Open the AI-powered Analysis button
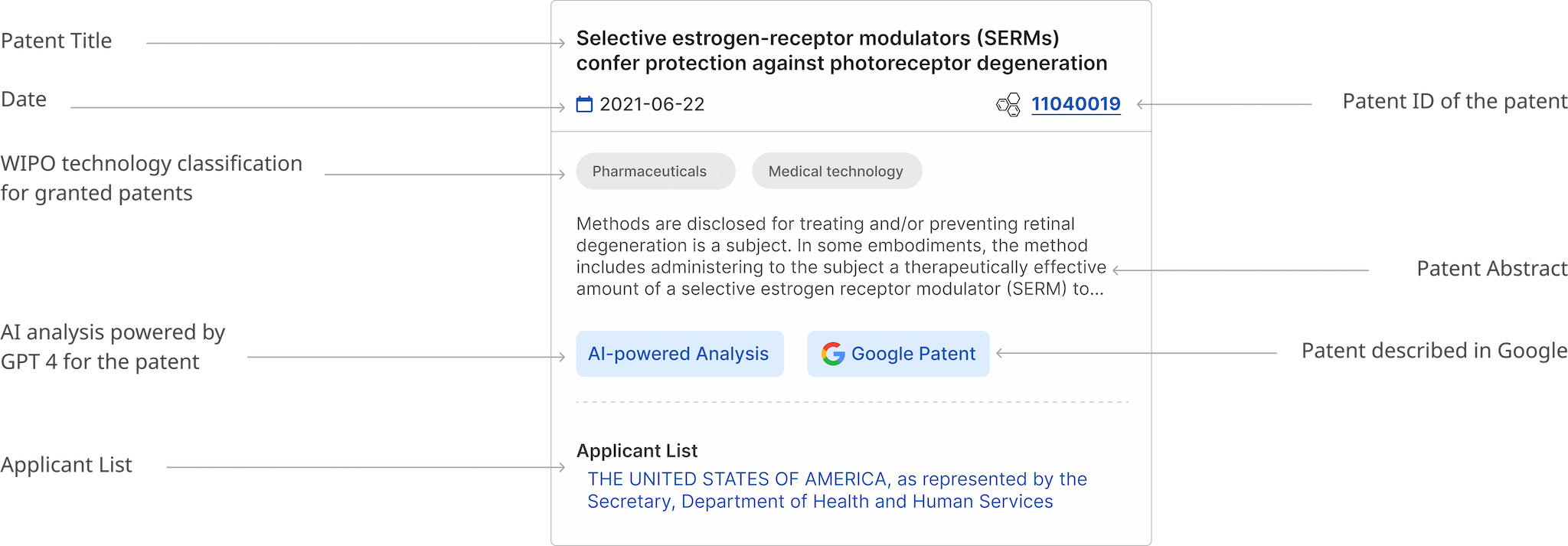This screenshot has height=546, width=1568. [x=679, y=354]
